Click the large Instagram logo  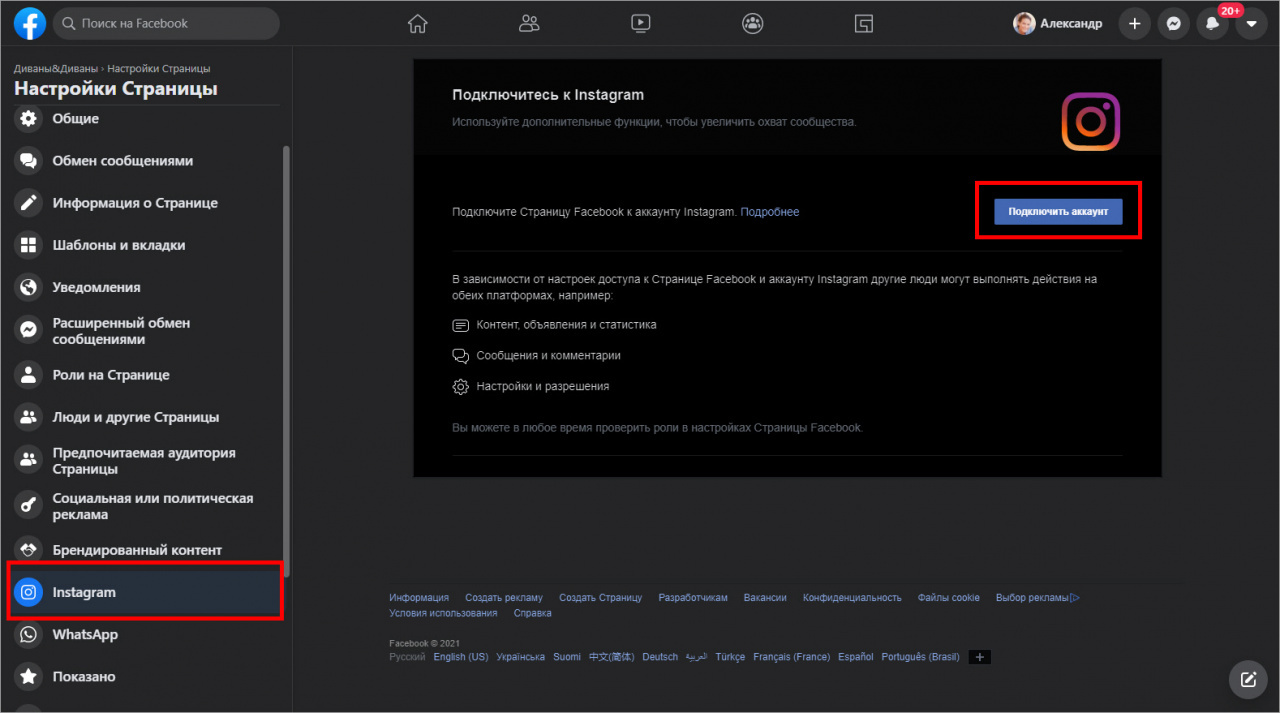[x=1091, y=122]
